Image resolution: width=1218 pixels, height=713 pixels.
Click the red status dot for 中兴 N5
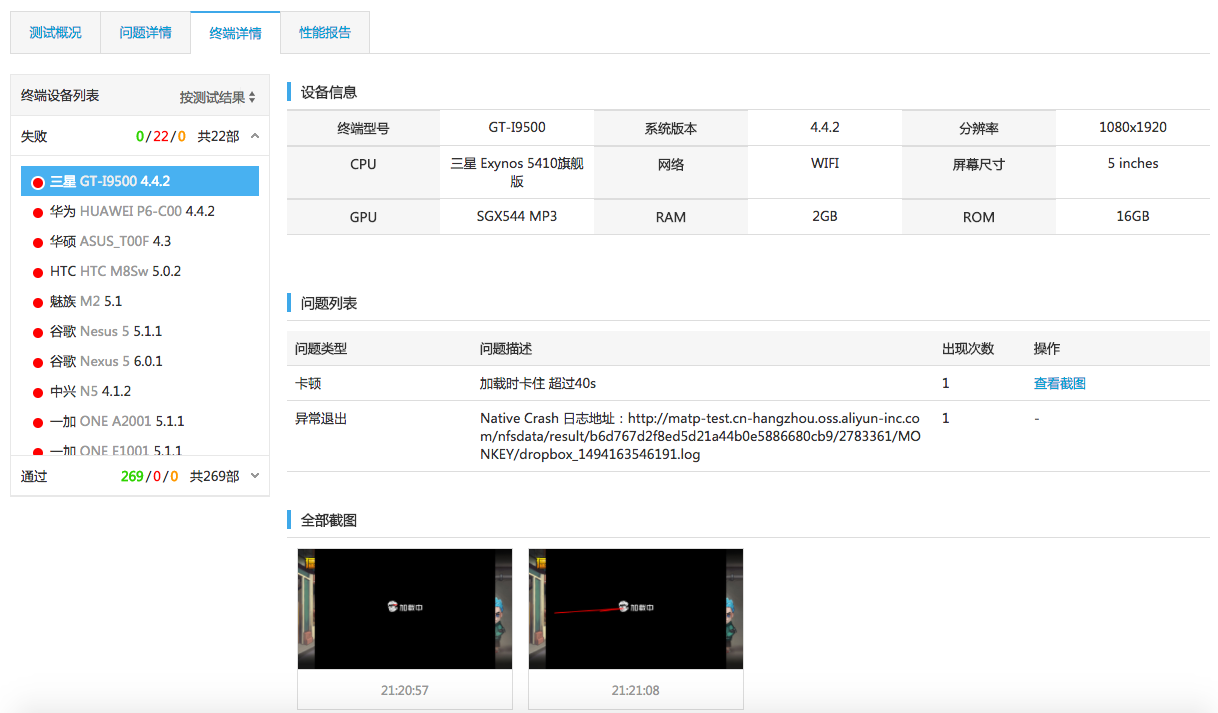(x=38, y=392)
